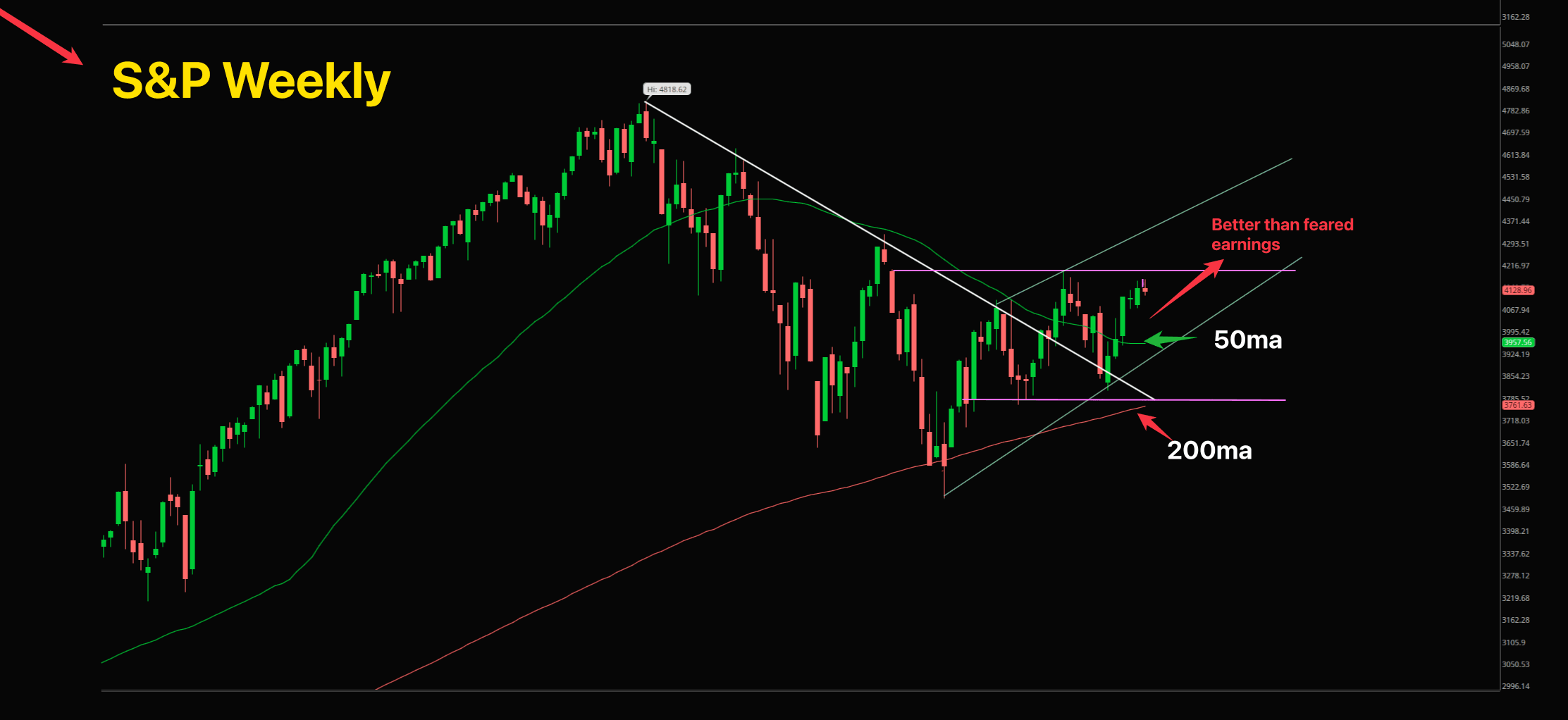This screenshot has height=720, width=1568.
Task: Select the S&P Weekly chart title
Action: click(251, 81)
